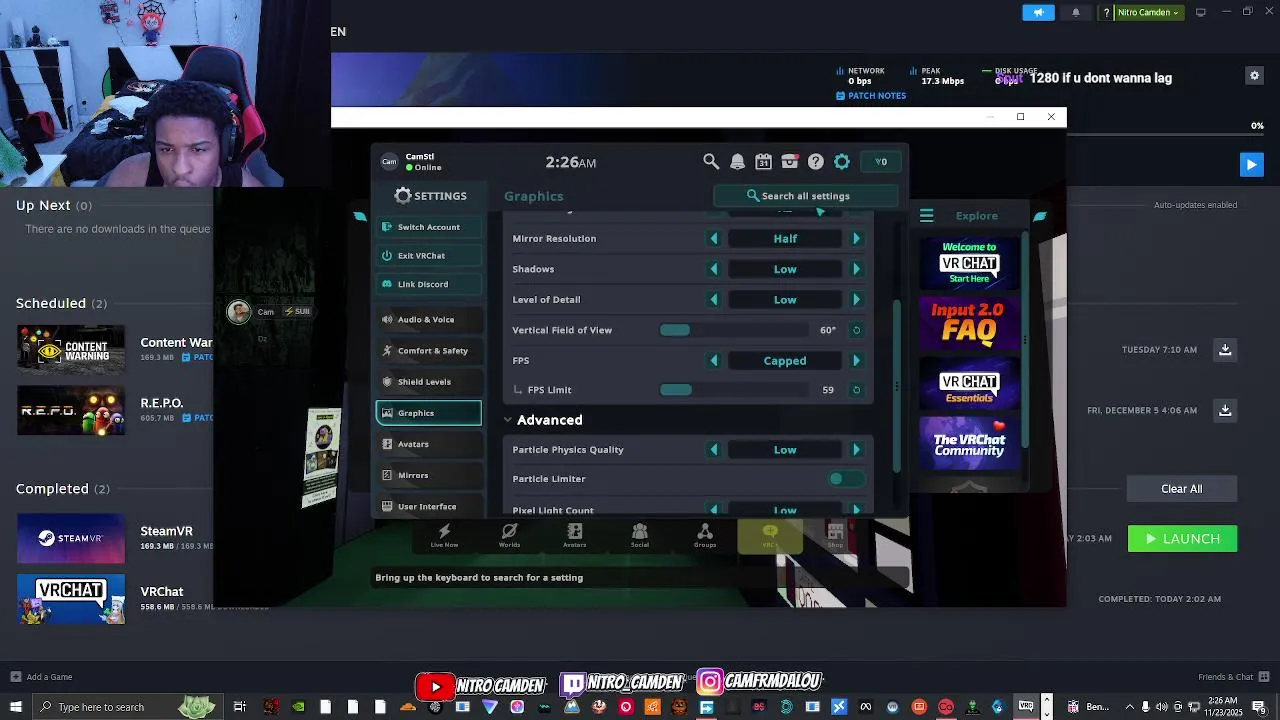Viewport: 1280px width, 720px height.
Task: Open the Groups icon in VRChat dock
Action: pyautogui.click(x=705, y=535)
